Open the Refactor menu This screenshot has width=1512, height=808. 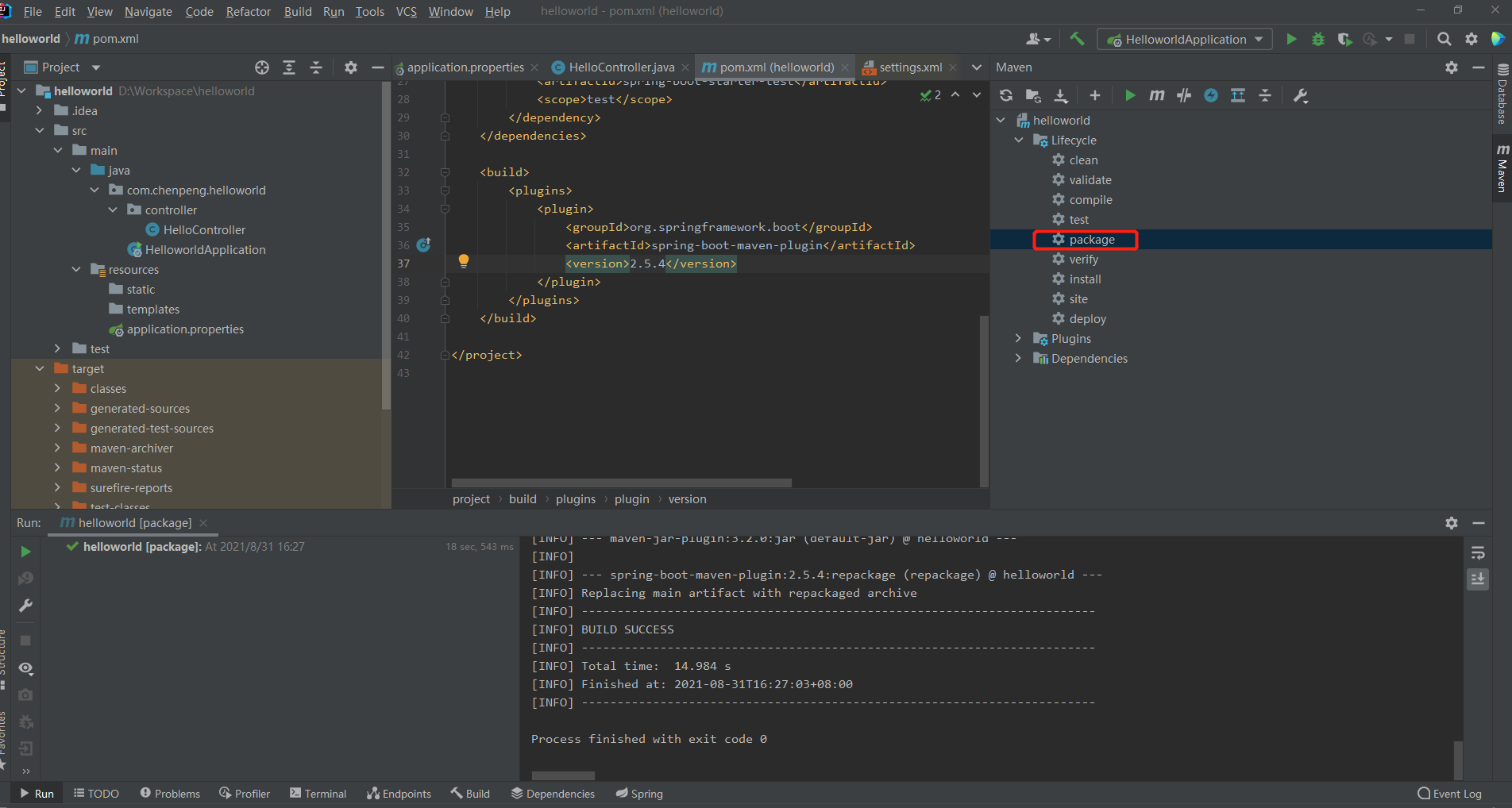click(x=248, y=11)
